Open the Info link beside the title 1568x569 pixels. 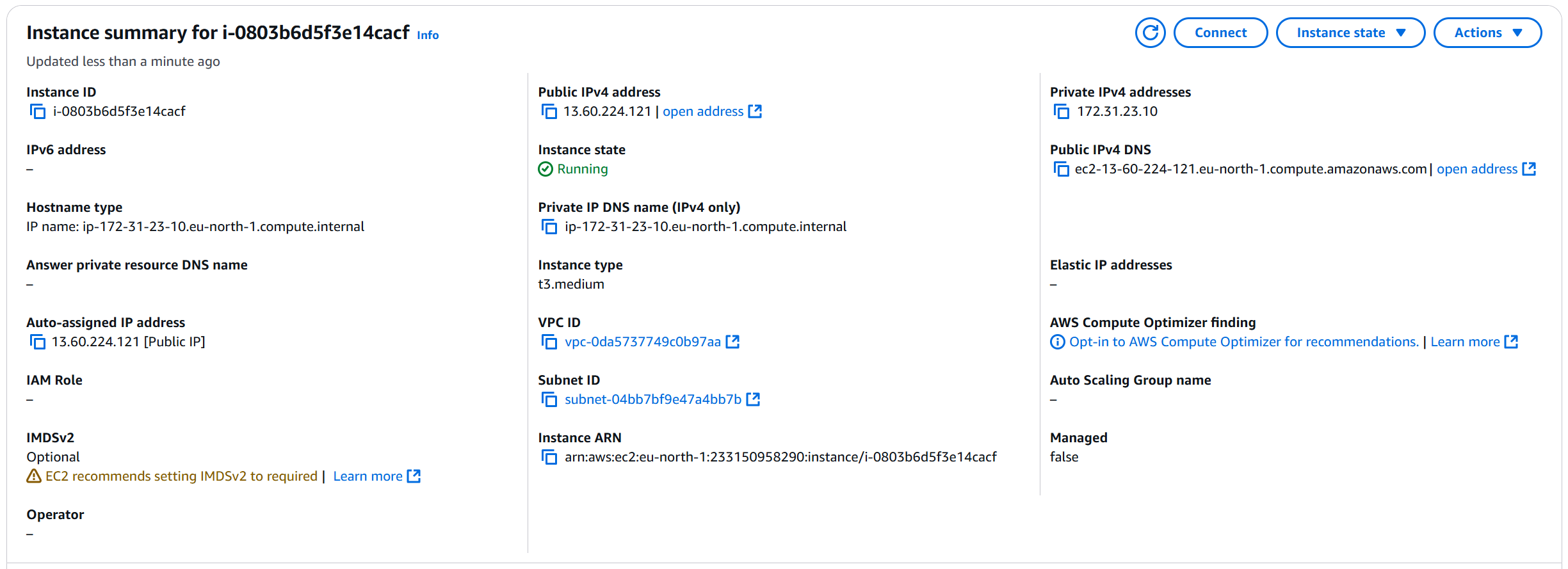pyautogui.click(x=428, y=35)
